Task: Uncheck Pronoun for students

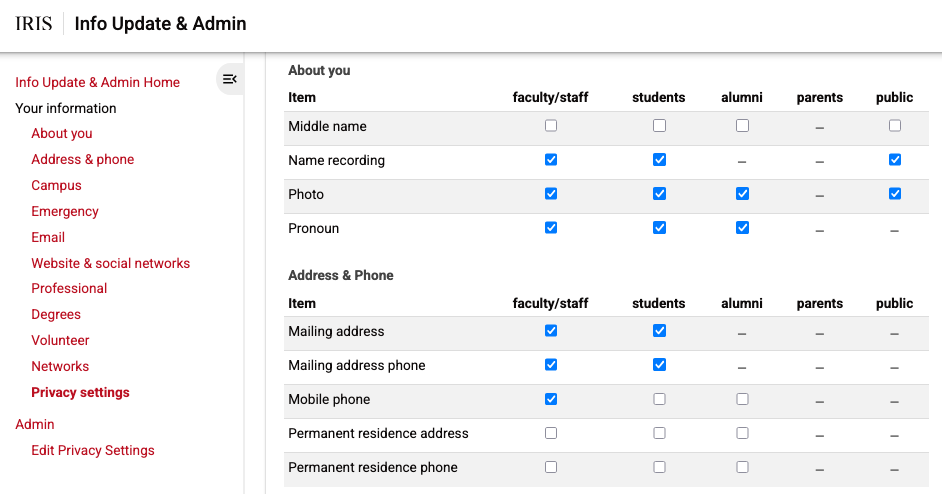Action: [x=660, y=228]
